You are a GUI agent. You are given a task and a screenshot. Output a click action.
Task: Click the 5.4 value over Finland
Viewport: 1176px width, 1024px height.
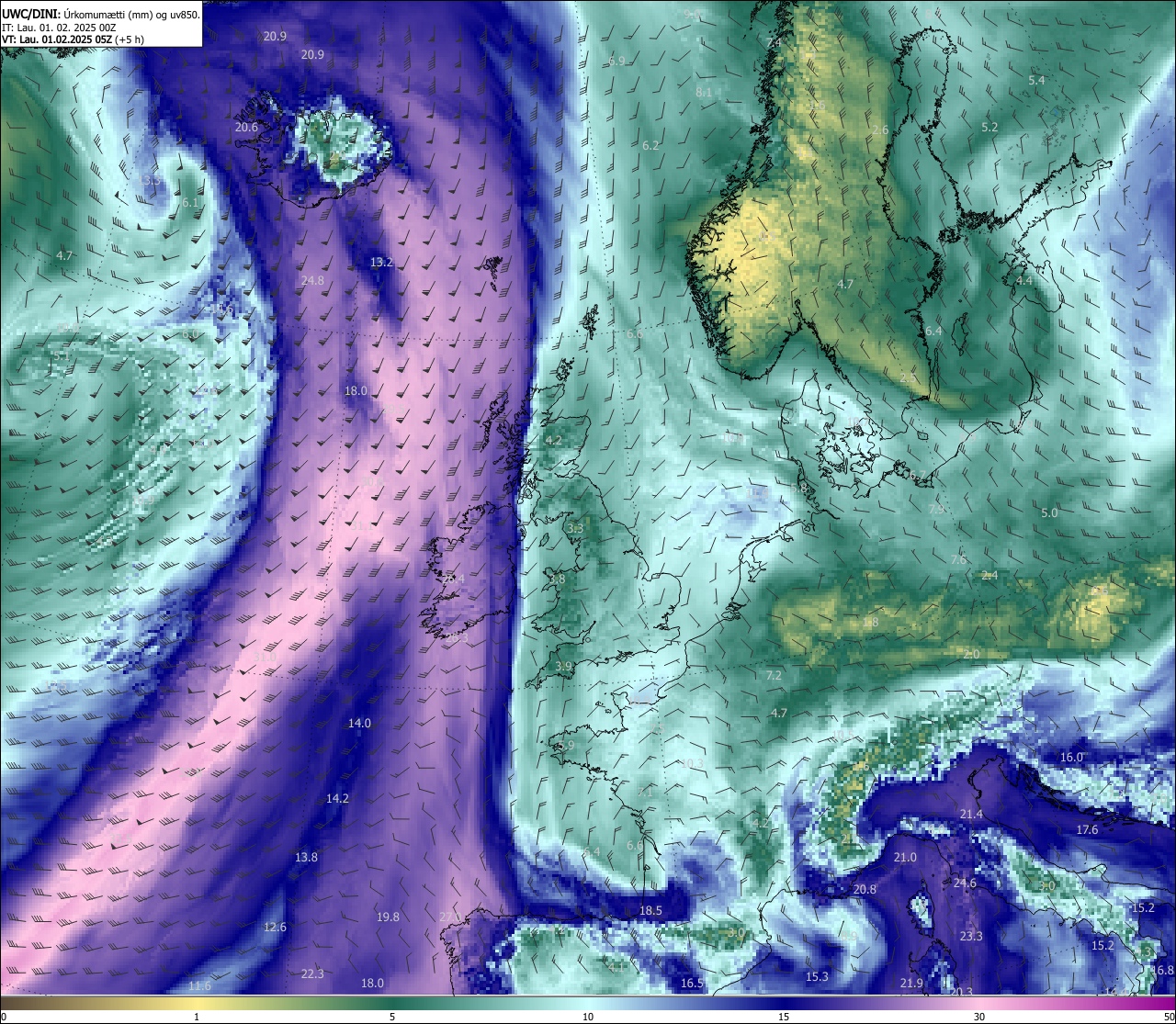pos(1036,81)
